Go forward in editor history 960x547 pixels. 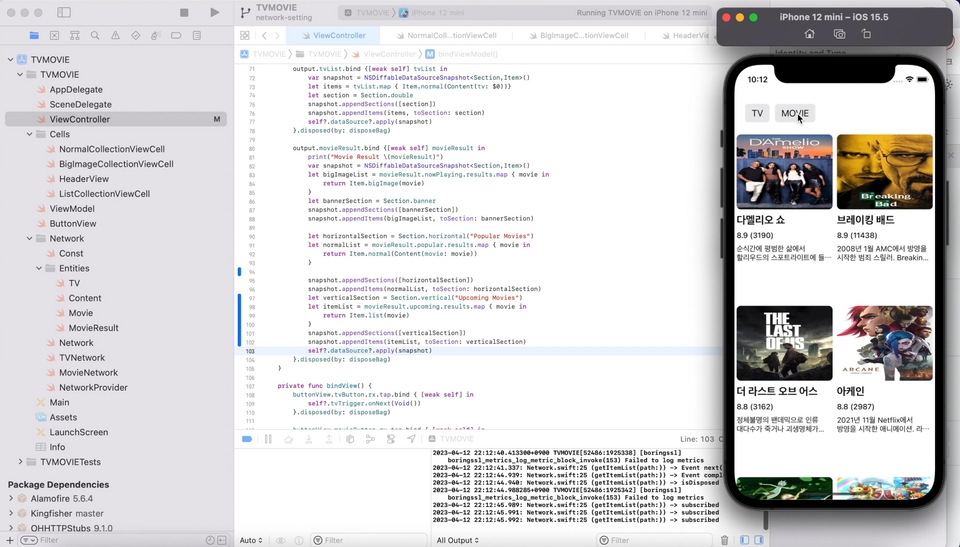tap(277, 36)
